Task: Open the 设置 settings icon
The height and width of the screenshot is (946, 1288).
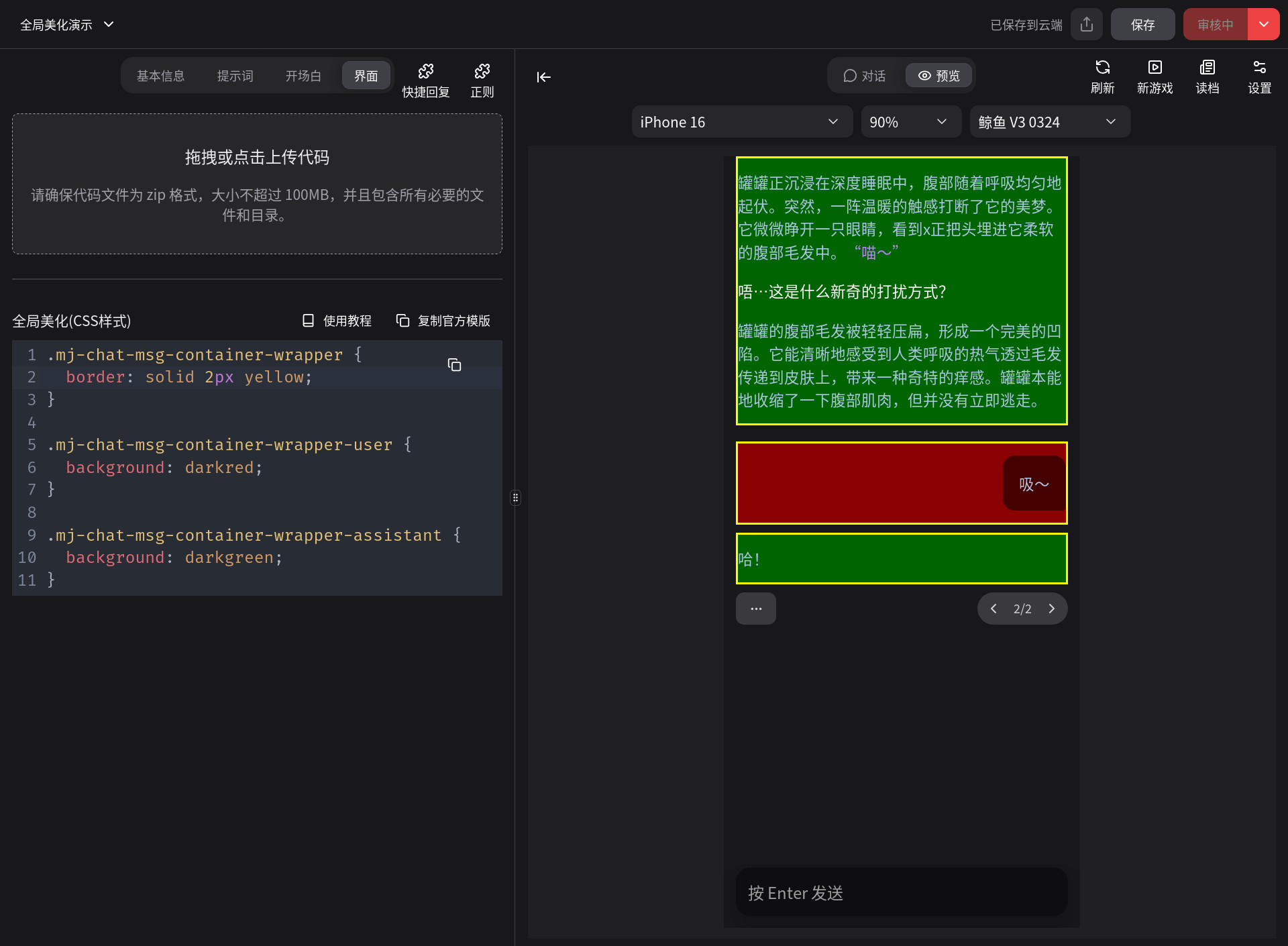Action: click(1259, 76)
